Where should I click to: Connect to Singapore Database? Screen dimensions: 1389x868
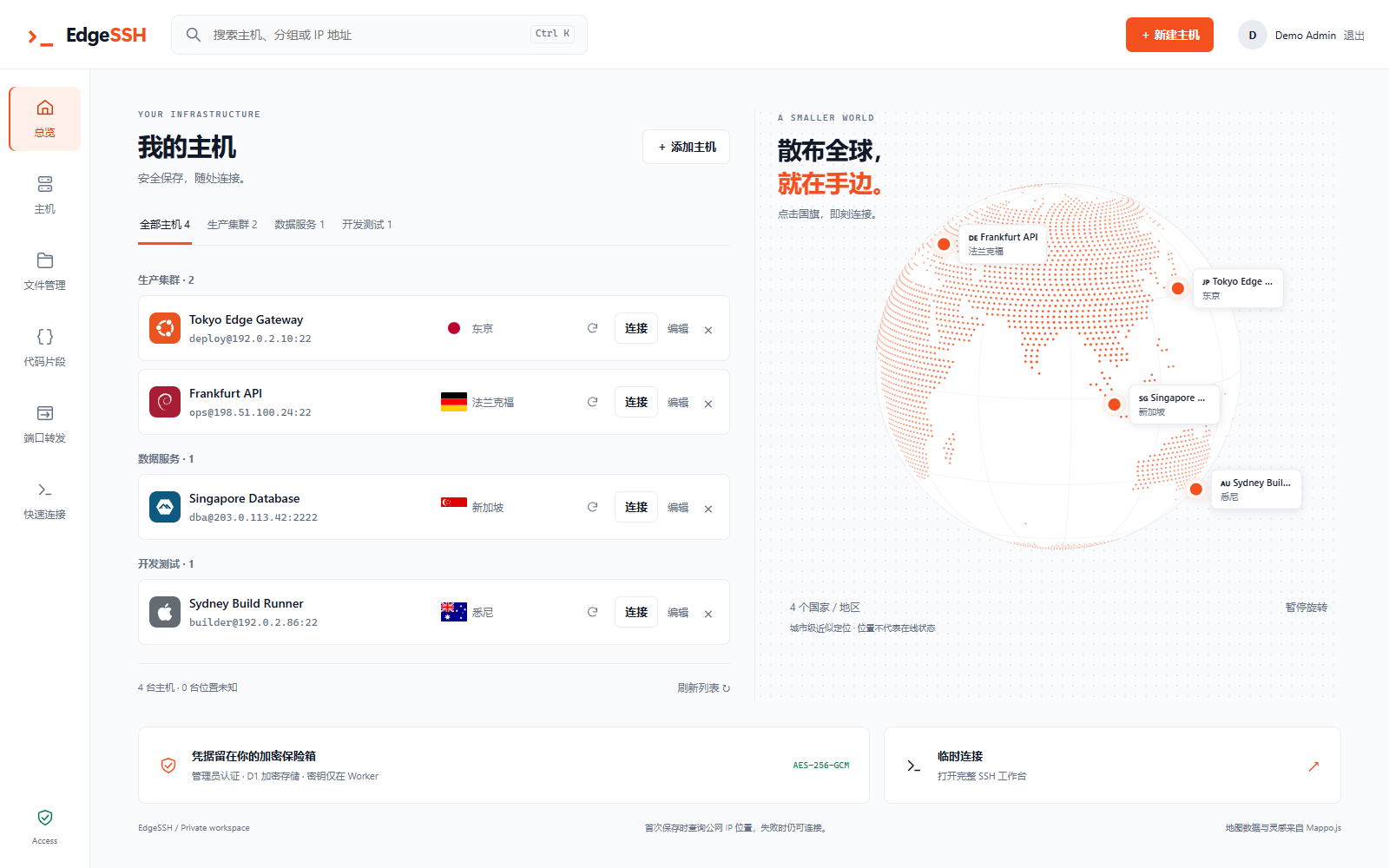click(636, 507)
